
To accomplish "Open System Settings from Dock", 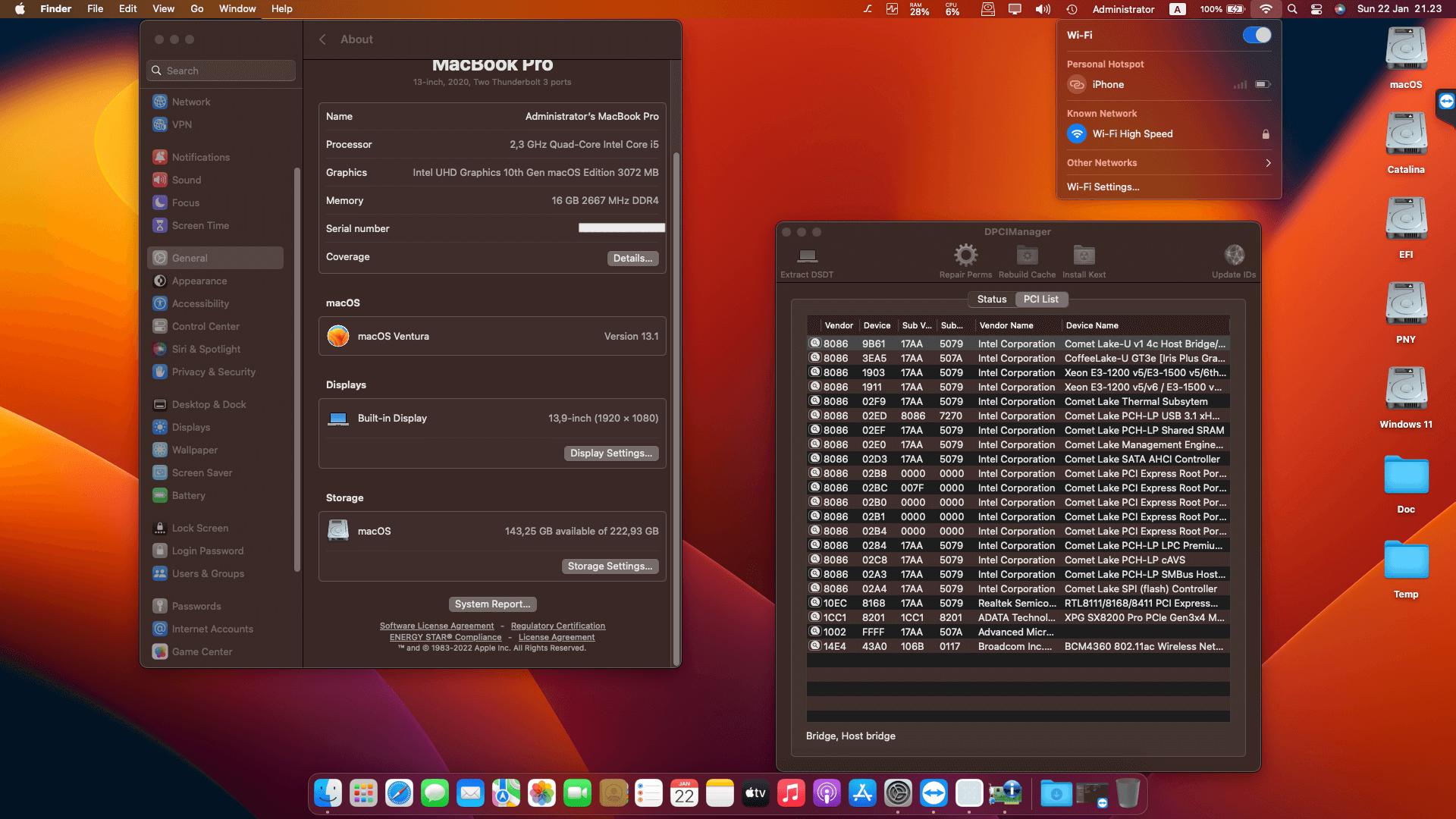I will coord(899,793).
